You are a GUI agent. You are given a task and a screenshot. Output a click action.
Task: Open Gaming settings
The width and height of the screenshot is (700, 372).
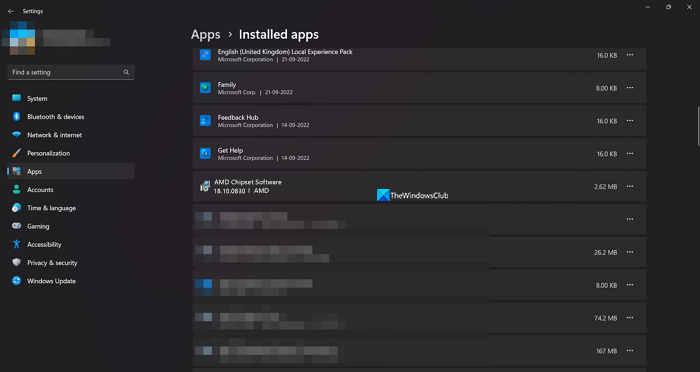71,226
